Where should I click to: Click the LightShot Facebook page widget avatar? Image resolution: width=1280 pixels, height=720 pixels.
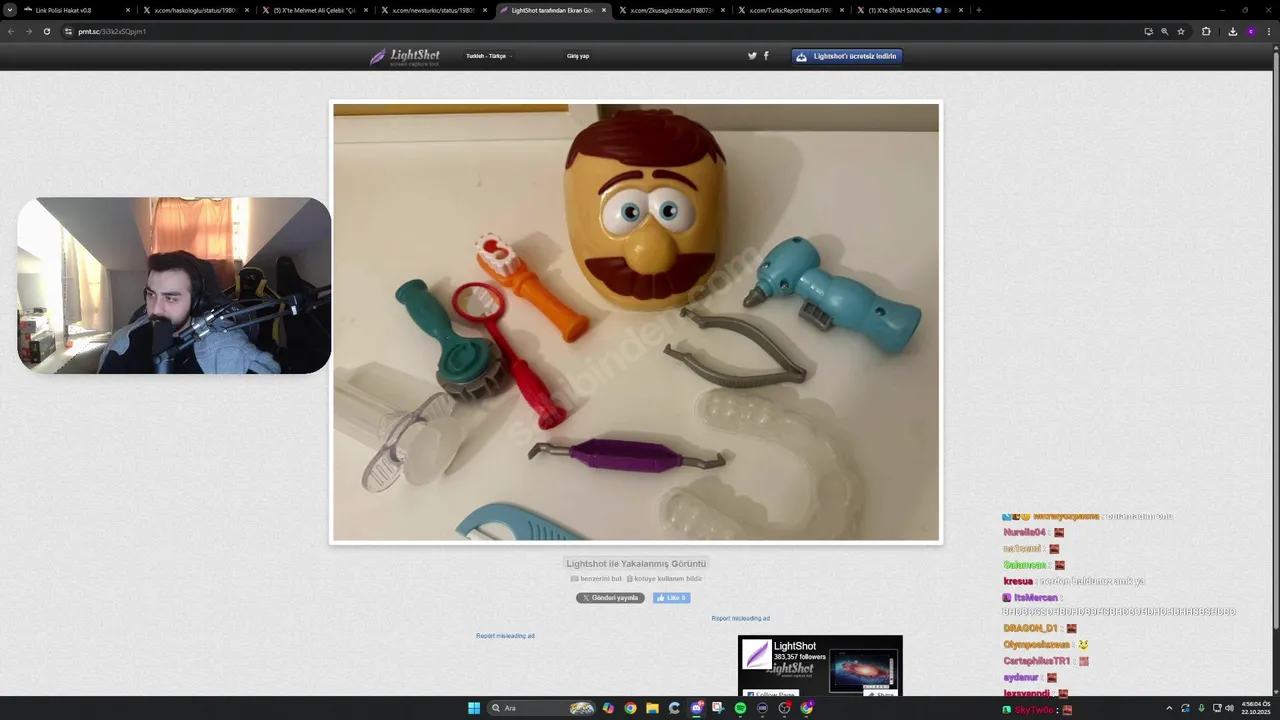pos(756,654)
